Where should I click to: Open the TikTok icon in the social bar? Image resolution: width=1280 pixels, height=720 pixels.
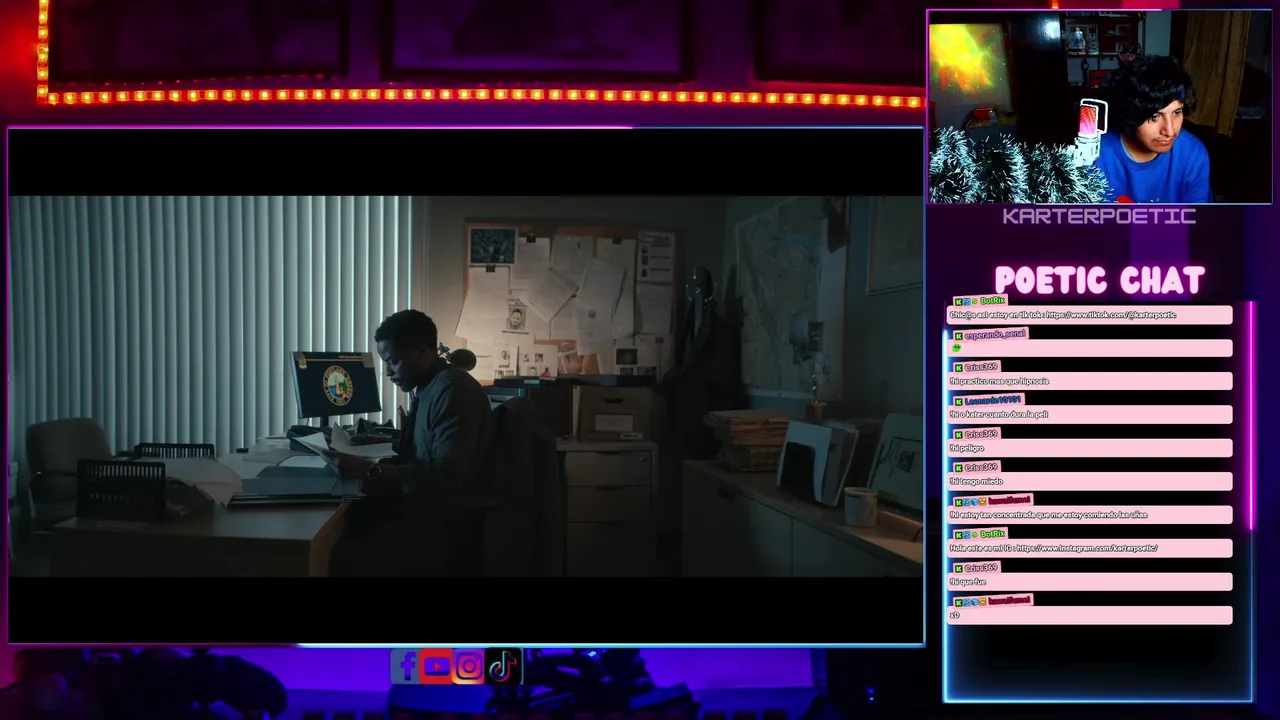click(x=502, y=666)
